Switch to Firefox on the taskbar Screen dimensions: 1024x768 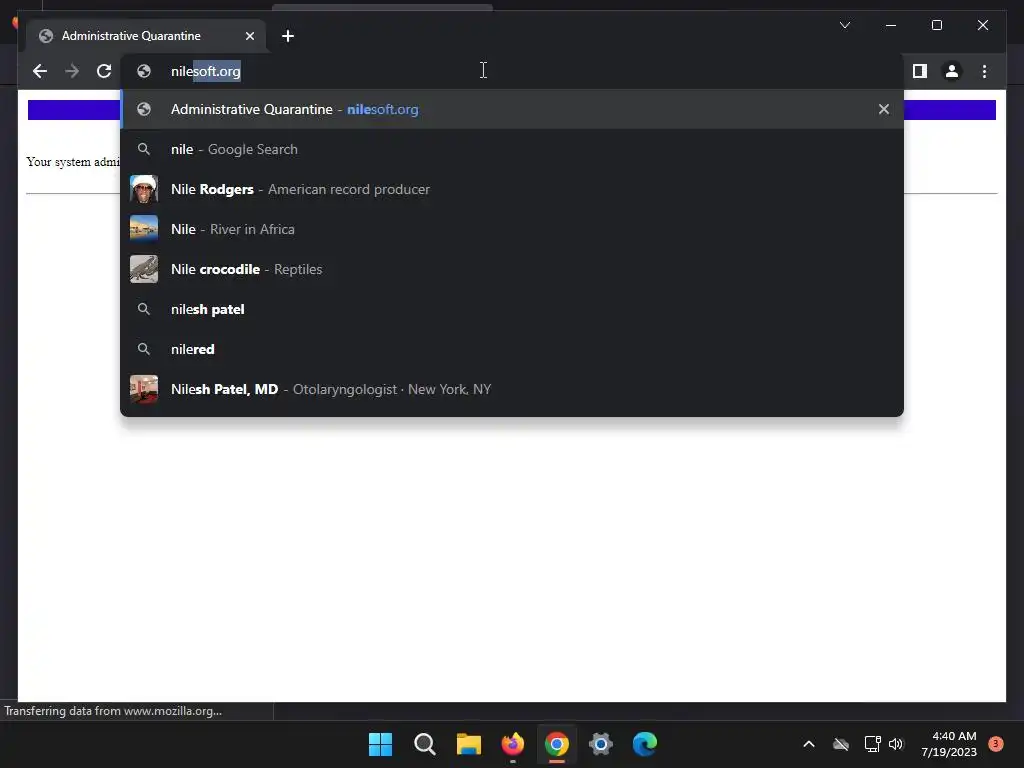[x=513, y=744]
